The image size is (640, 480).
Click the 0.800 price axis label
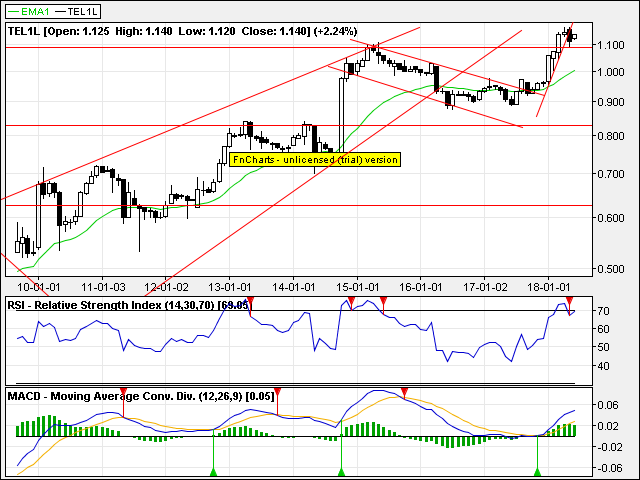coord(611,136)
